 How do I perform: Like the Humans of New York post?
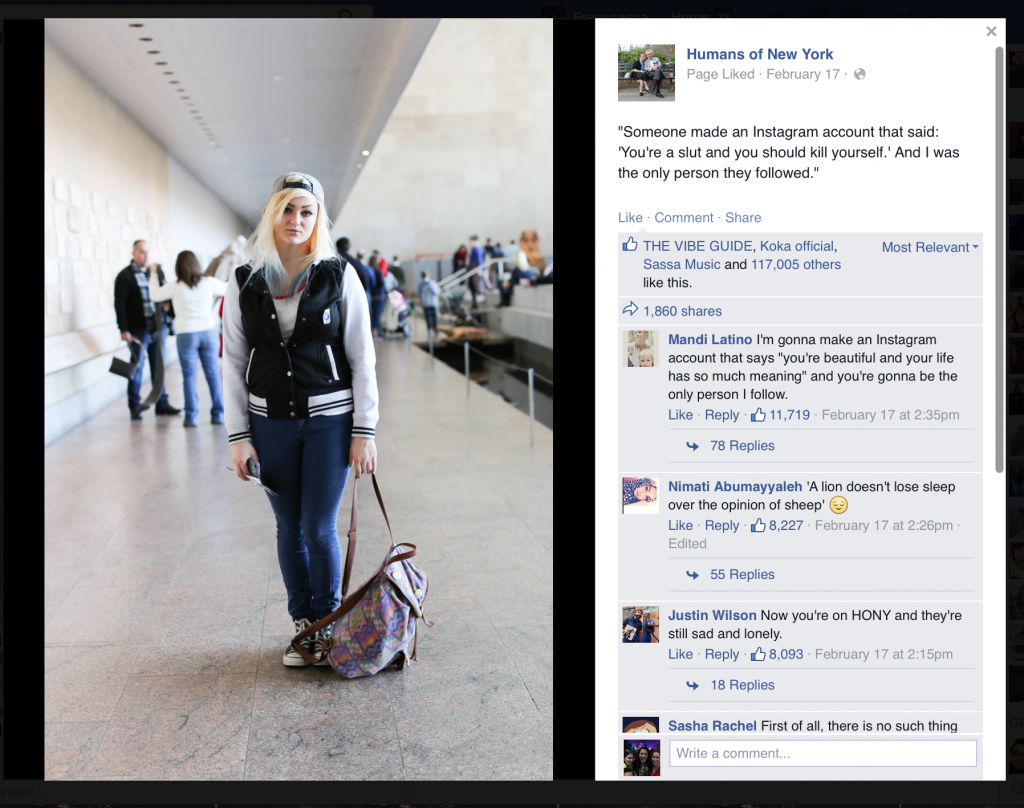pos(630,218)
